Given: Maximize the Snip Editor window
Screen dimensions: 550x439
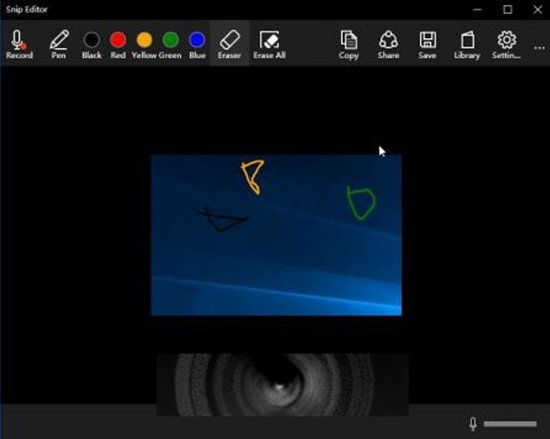Looking at the screenshot, I should (507, 9).
